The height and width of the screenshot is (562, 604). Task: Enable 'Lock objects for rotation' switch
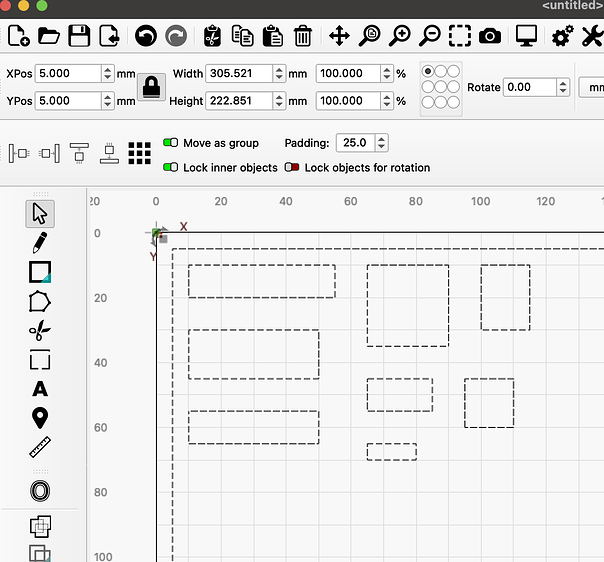tap(292, 167)
